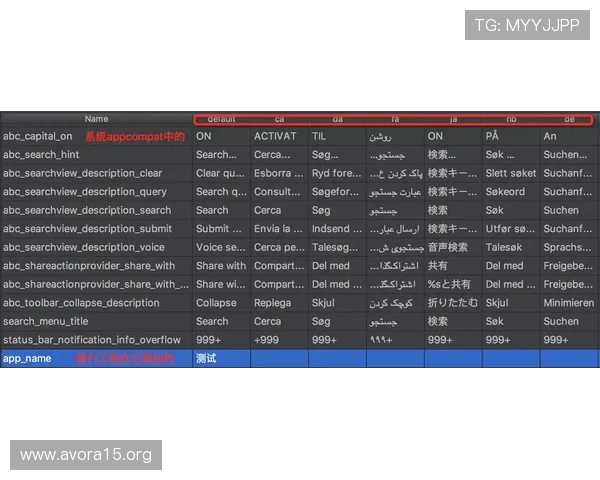
Task: Sort by the default column header
Action: click(221, 119)
